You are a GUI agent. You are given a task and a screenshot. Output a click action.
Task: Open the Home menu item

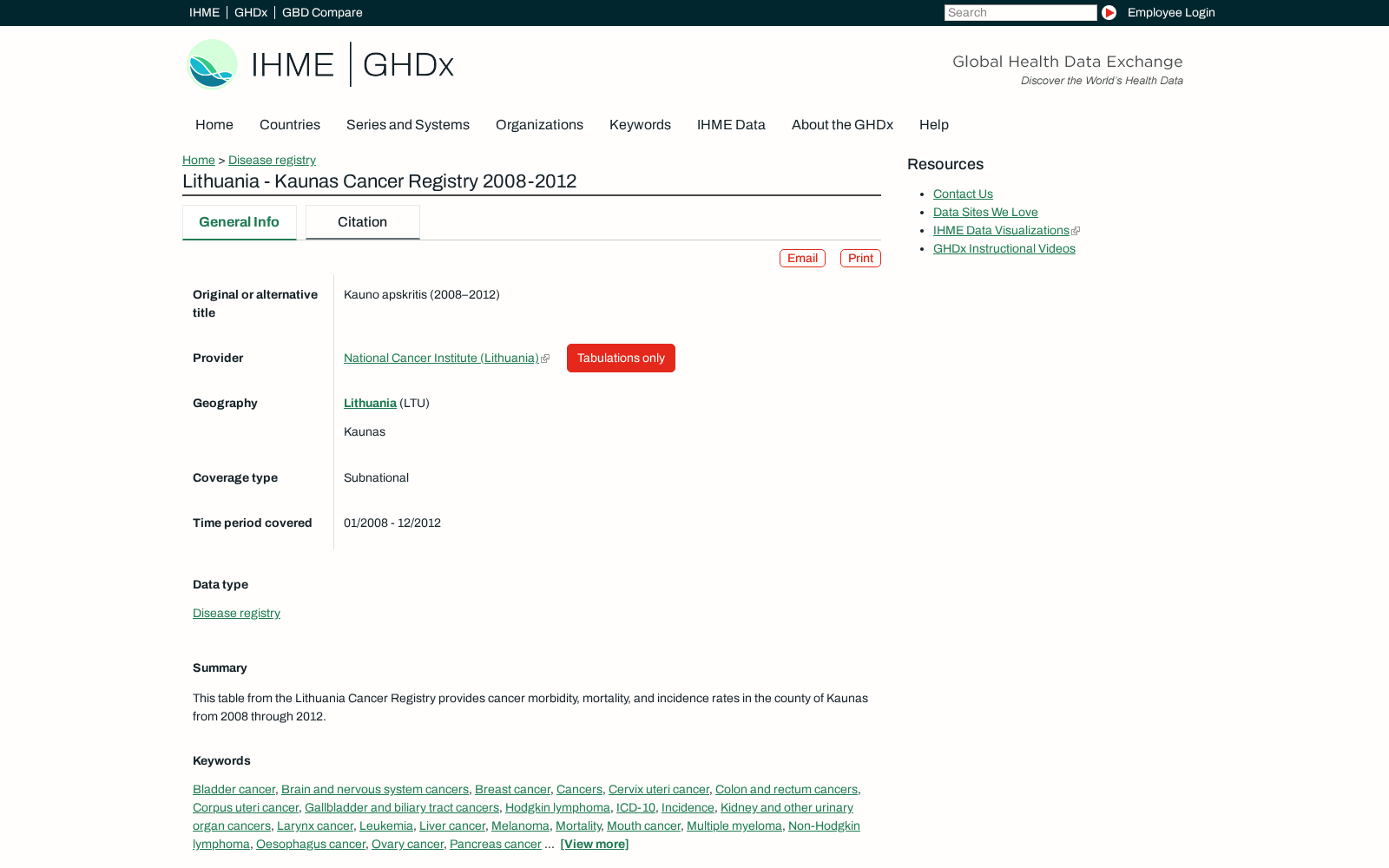pos(214,125)
